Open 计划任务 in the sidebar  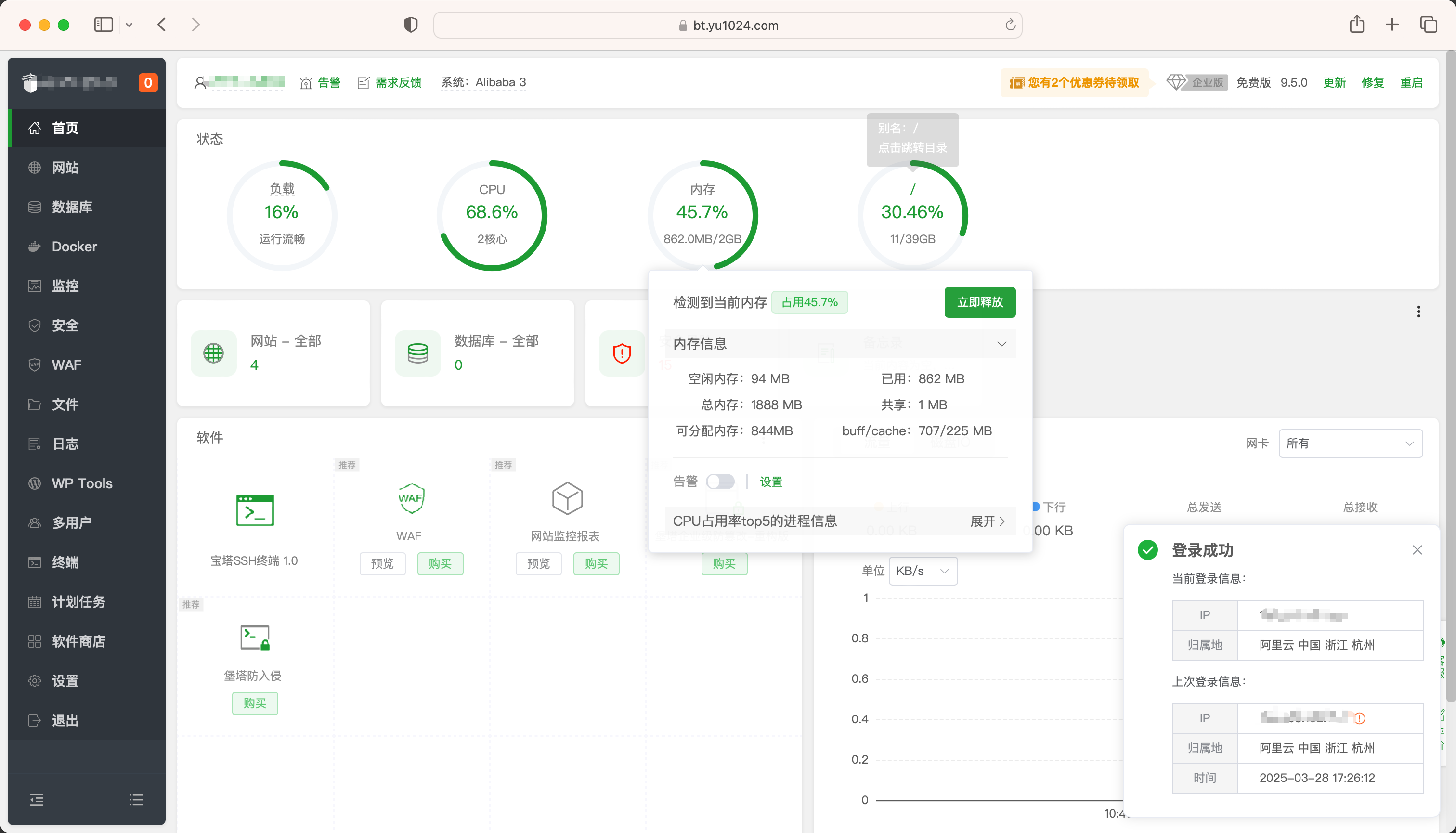click(78, 601)
